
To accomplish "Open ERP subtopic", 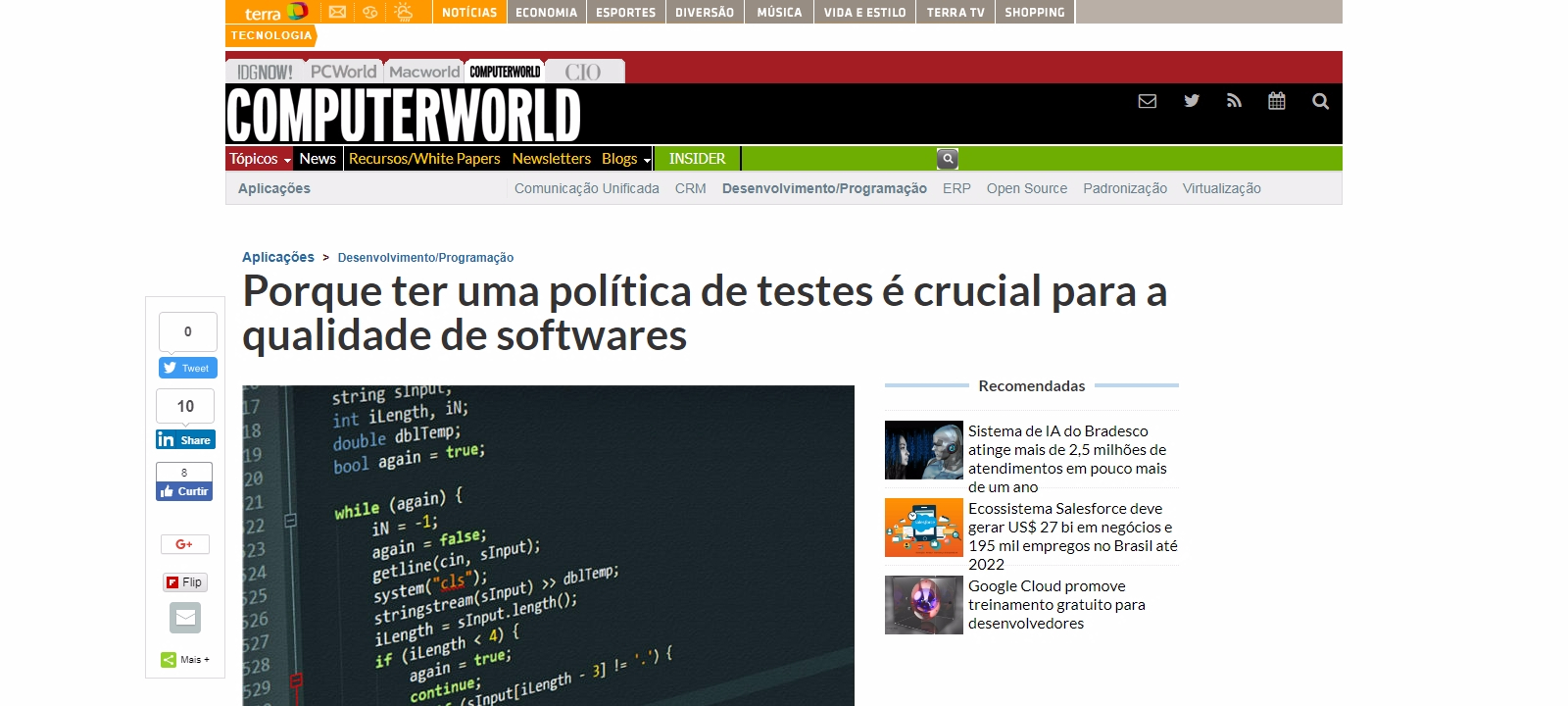I will point(956,188).
